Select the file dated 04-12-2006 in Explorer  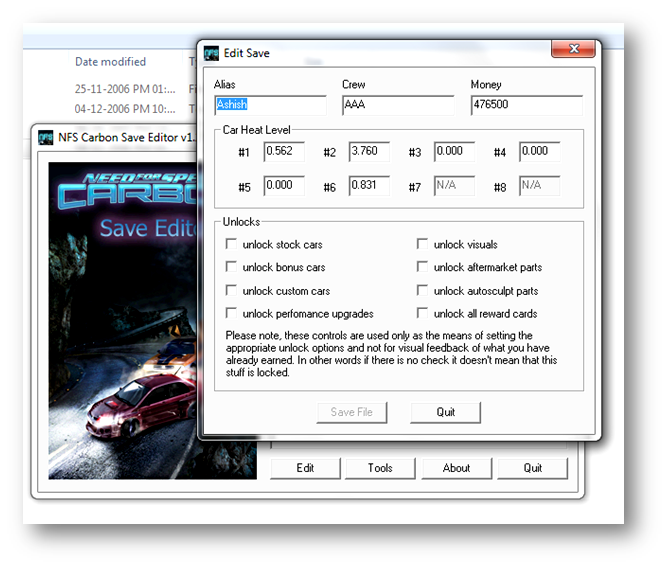click(x=125, y=109)
